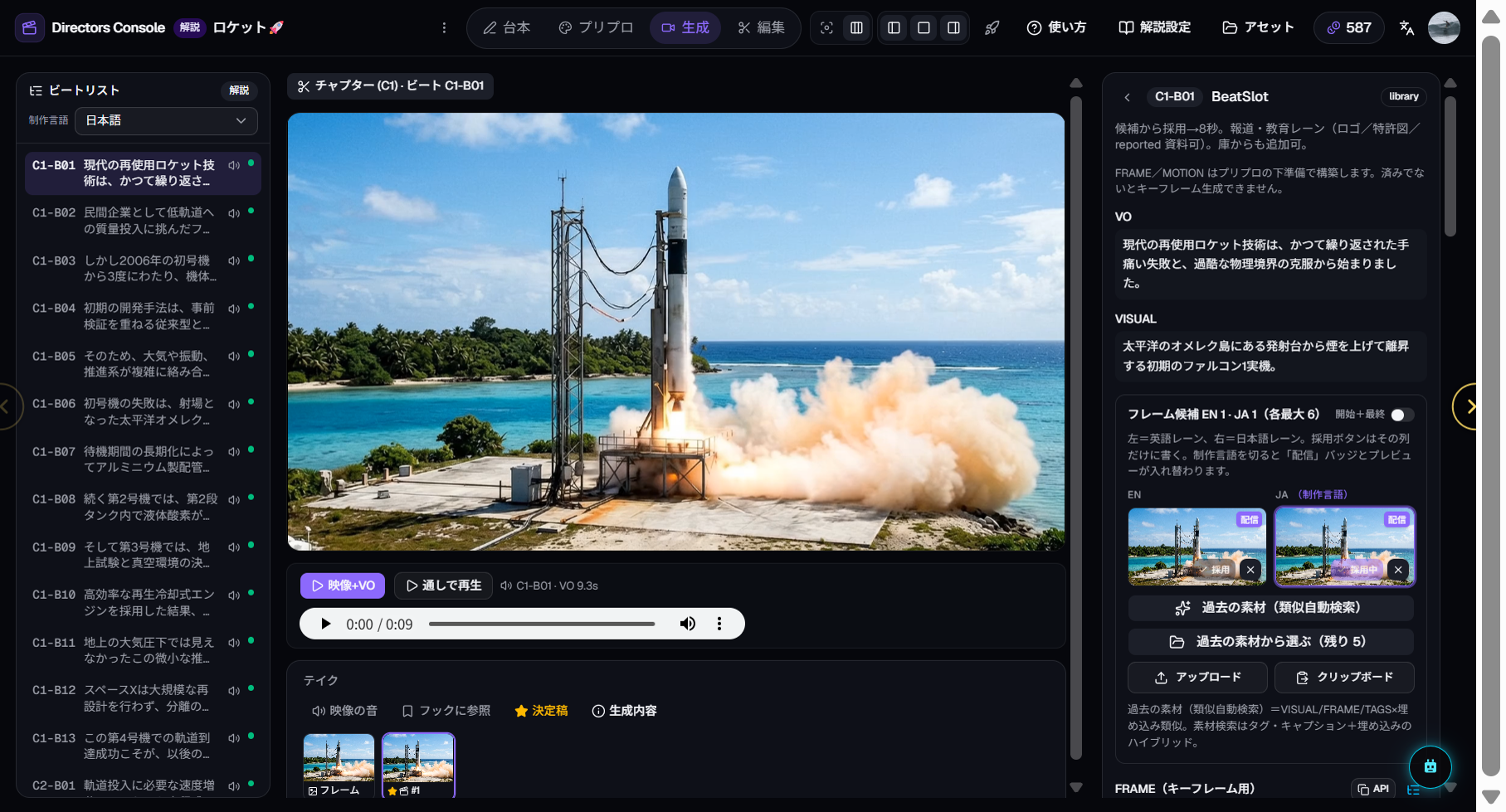
Task: Play the video in the player
Action: [x=326, y=624]
